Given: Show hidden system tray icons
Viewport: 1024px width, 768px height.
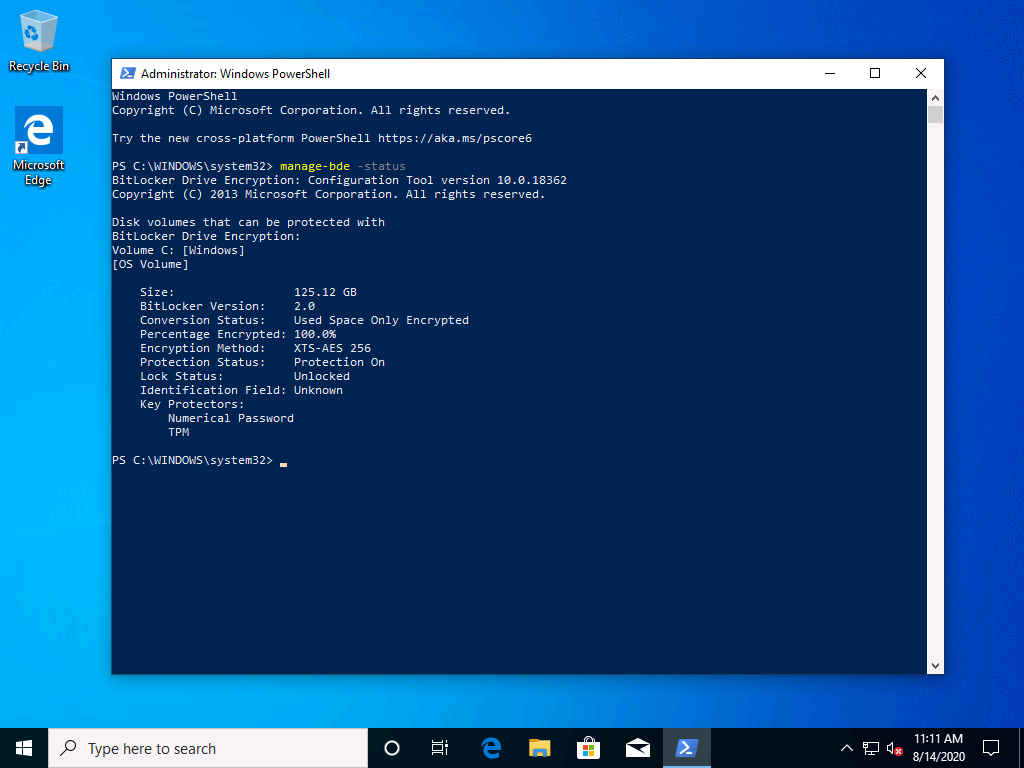Looking at the screenshot, I should click(846, 748).
